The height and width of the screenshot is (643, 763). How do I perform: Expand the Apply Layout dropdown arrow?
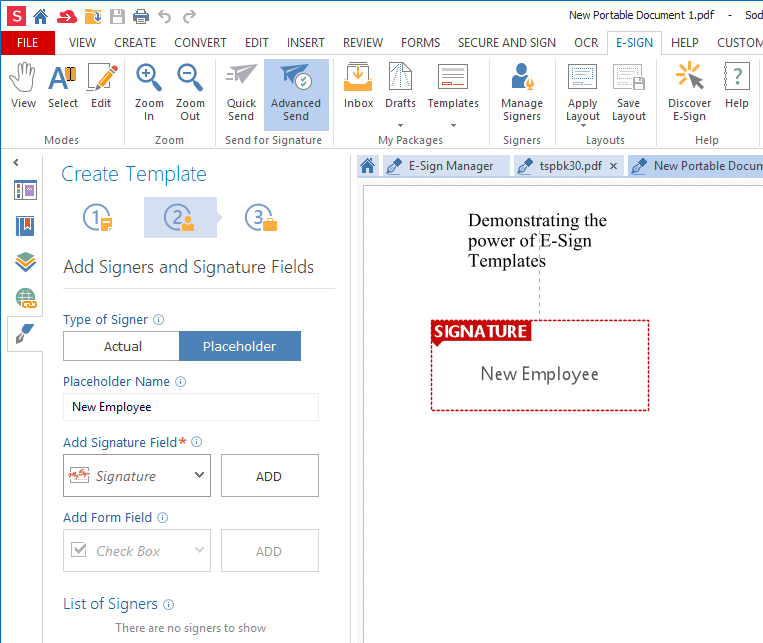(x=582, y=126)
